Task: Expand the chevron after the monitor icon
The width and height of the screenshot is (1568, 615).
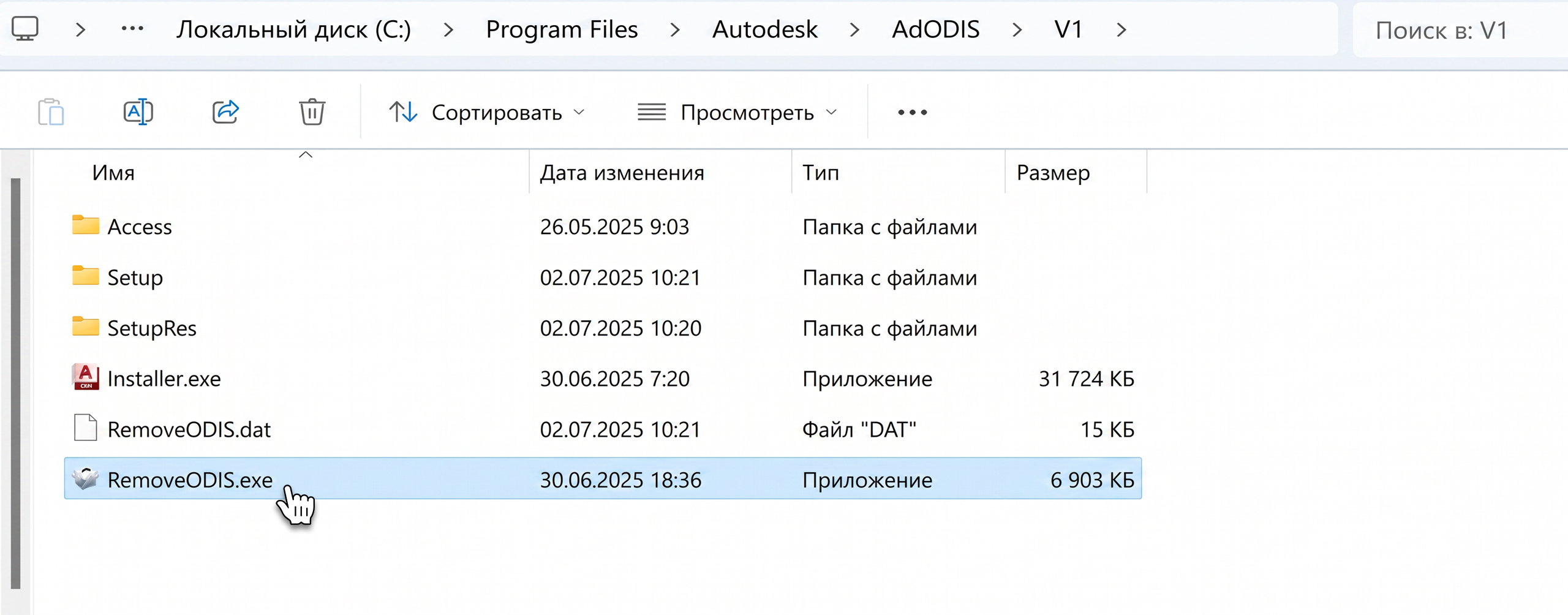Action: point(80,29)
